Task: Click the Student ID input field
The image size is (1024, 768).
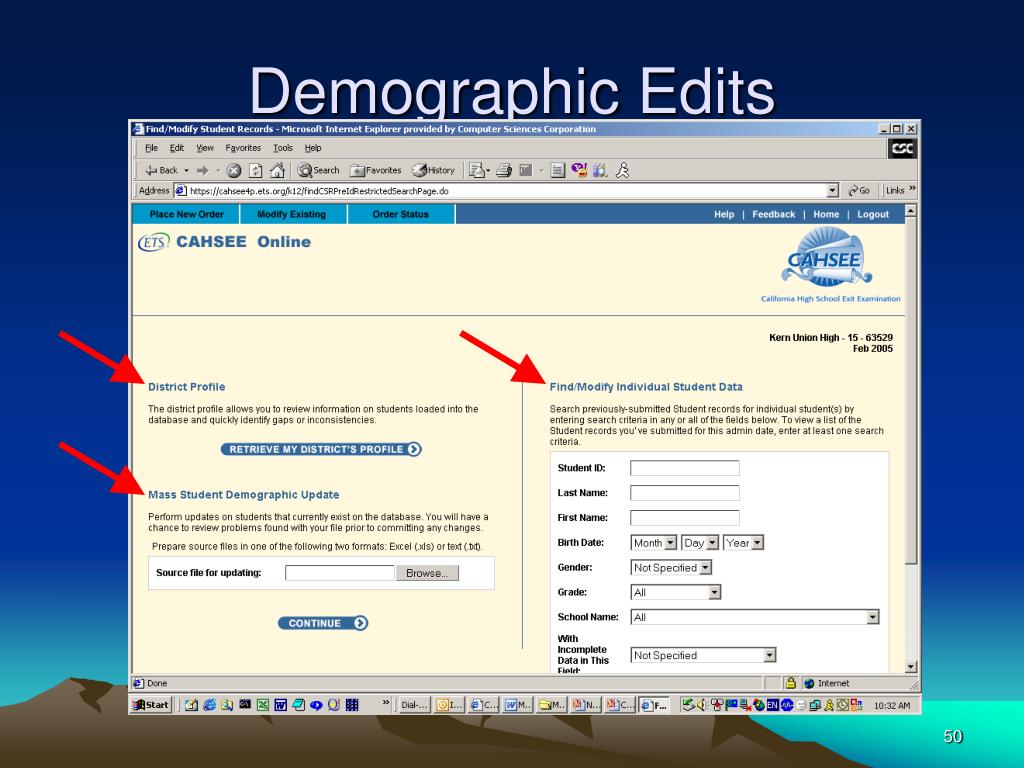Action: [x=684, y=468]
